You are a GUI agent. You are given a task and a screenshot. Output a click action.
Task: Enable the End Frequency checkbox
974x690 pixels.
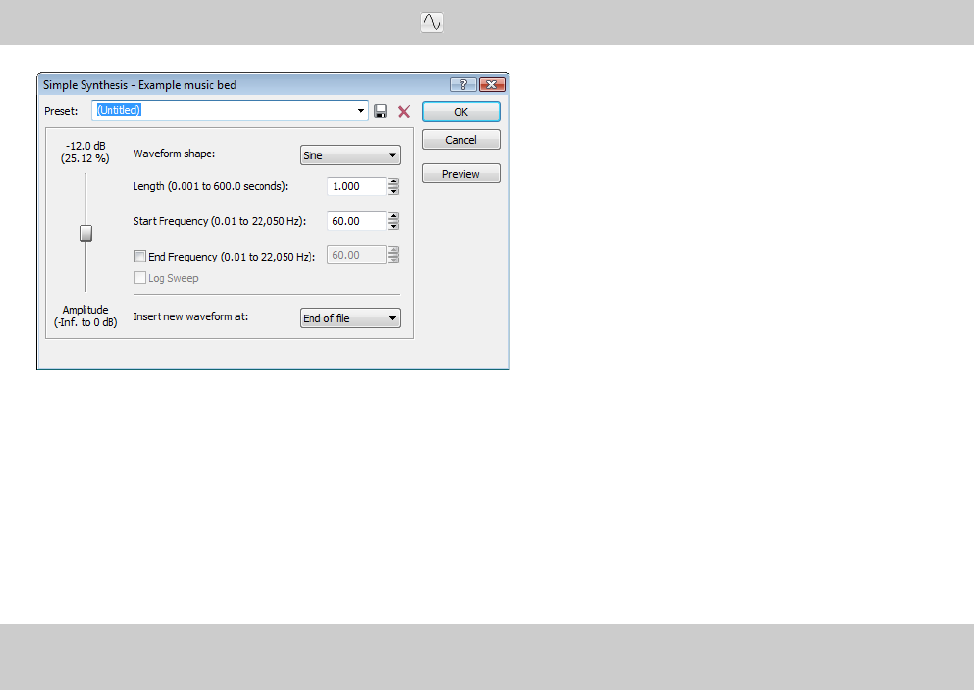click(140, 256)
